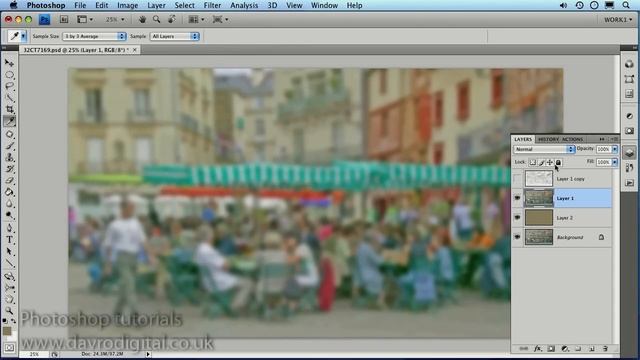Click the Rotate View tool in application bar
The width and height of the screenshot is (640, 360).
click(x=172, y=20)
